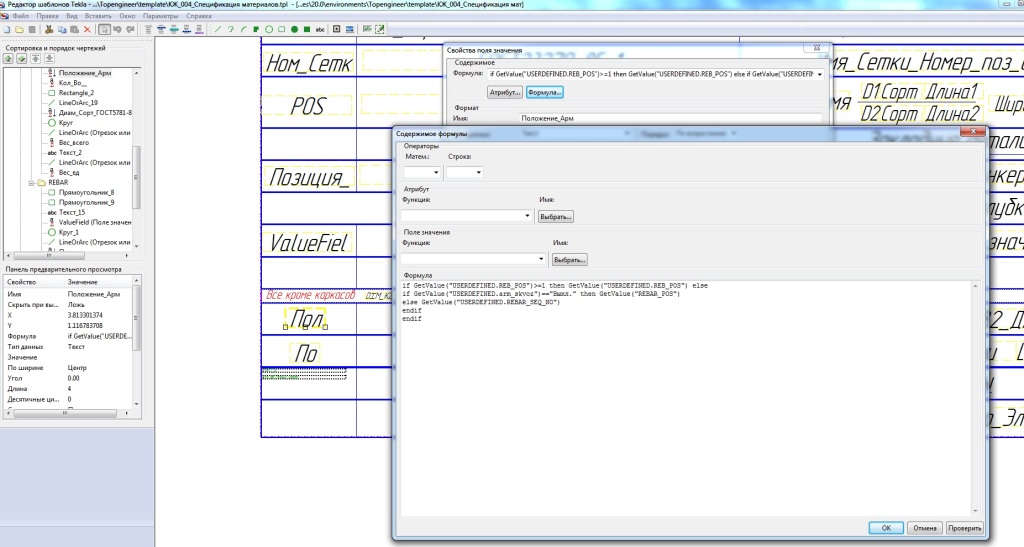Click the Атрибут... button
1024x547 pixels.
point(504,92)
